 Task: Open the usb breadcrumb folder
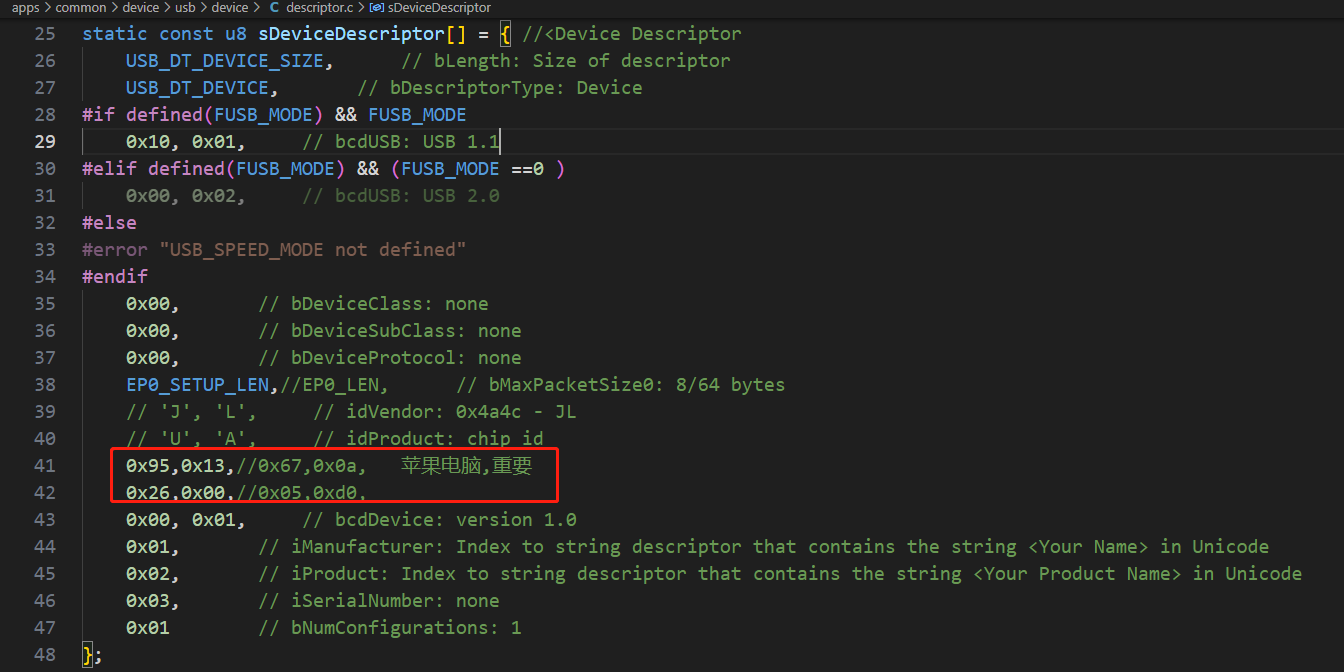pos(185,8)
